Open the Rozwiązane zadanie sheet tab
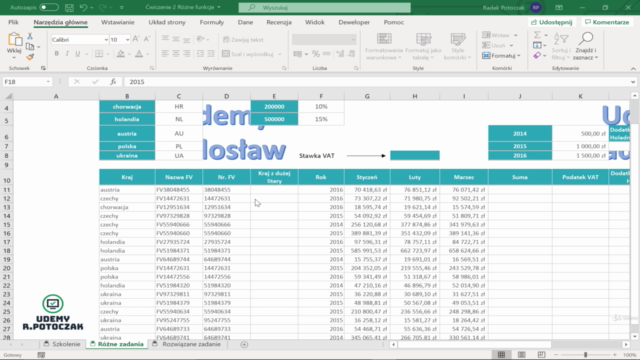Image resolution: width=640 pixels, height=360 pixels. (187, 344)
